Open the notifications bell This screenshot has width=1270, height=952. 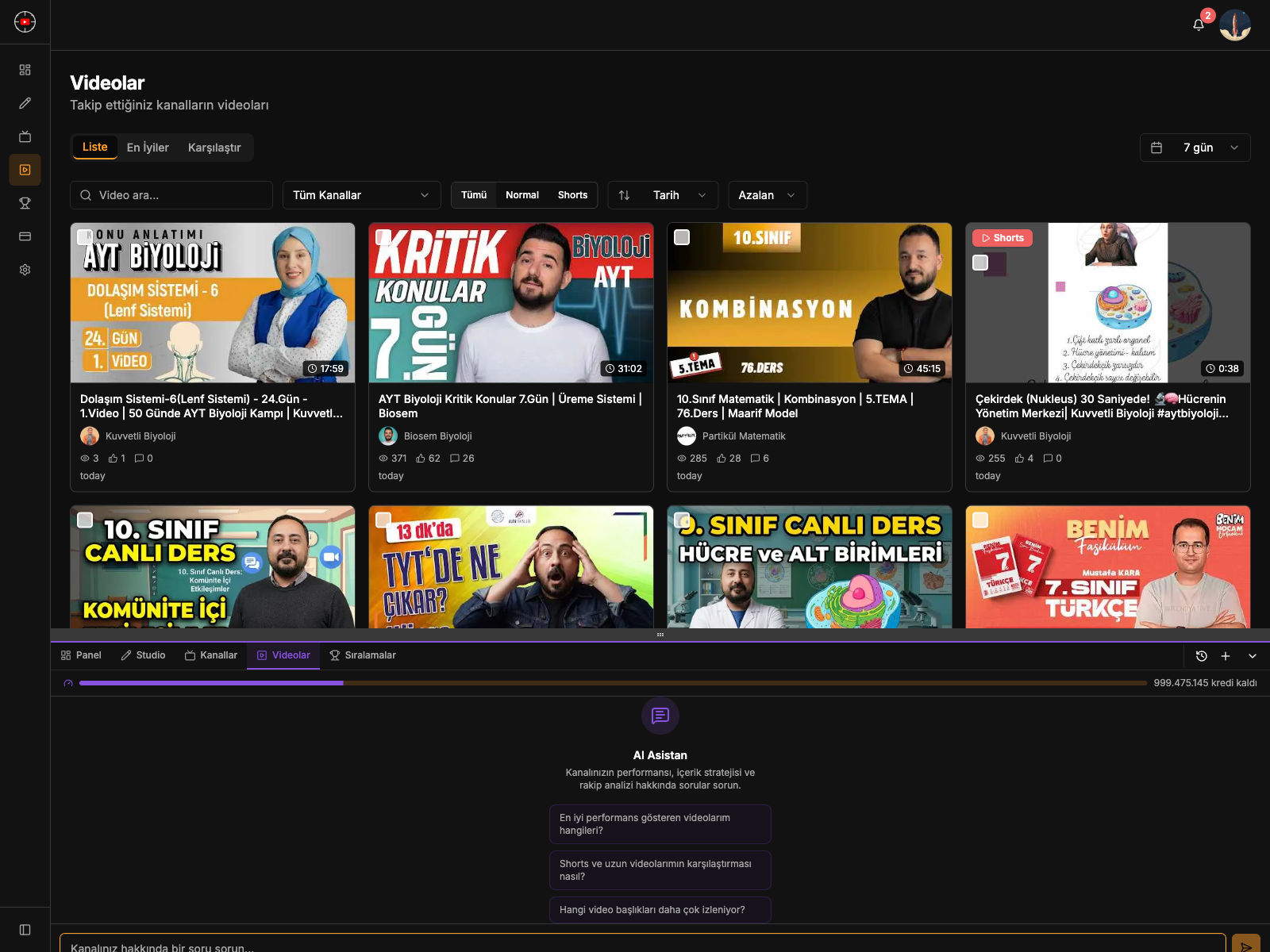click(x=1199, y=25)
